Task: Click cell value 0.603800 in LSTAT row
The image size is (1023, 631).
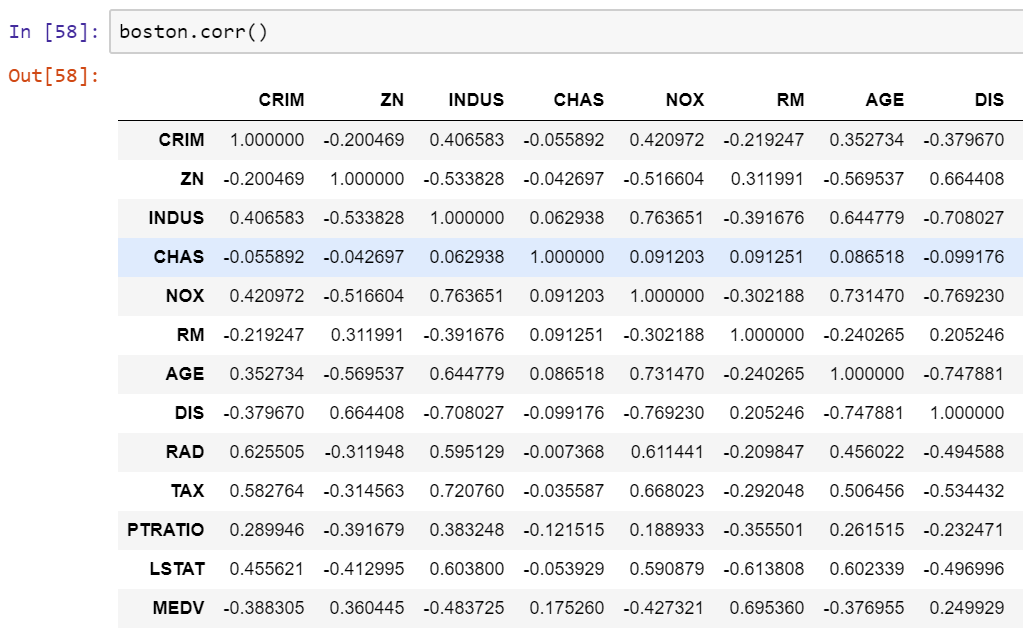Action: point(466,569)
